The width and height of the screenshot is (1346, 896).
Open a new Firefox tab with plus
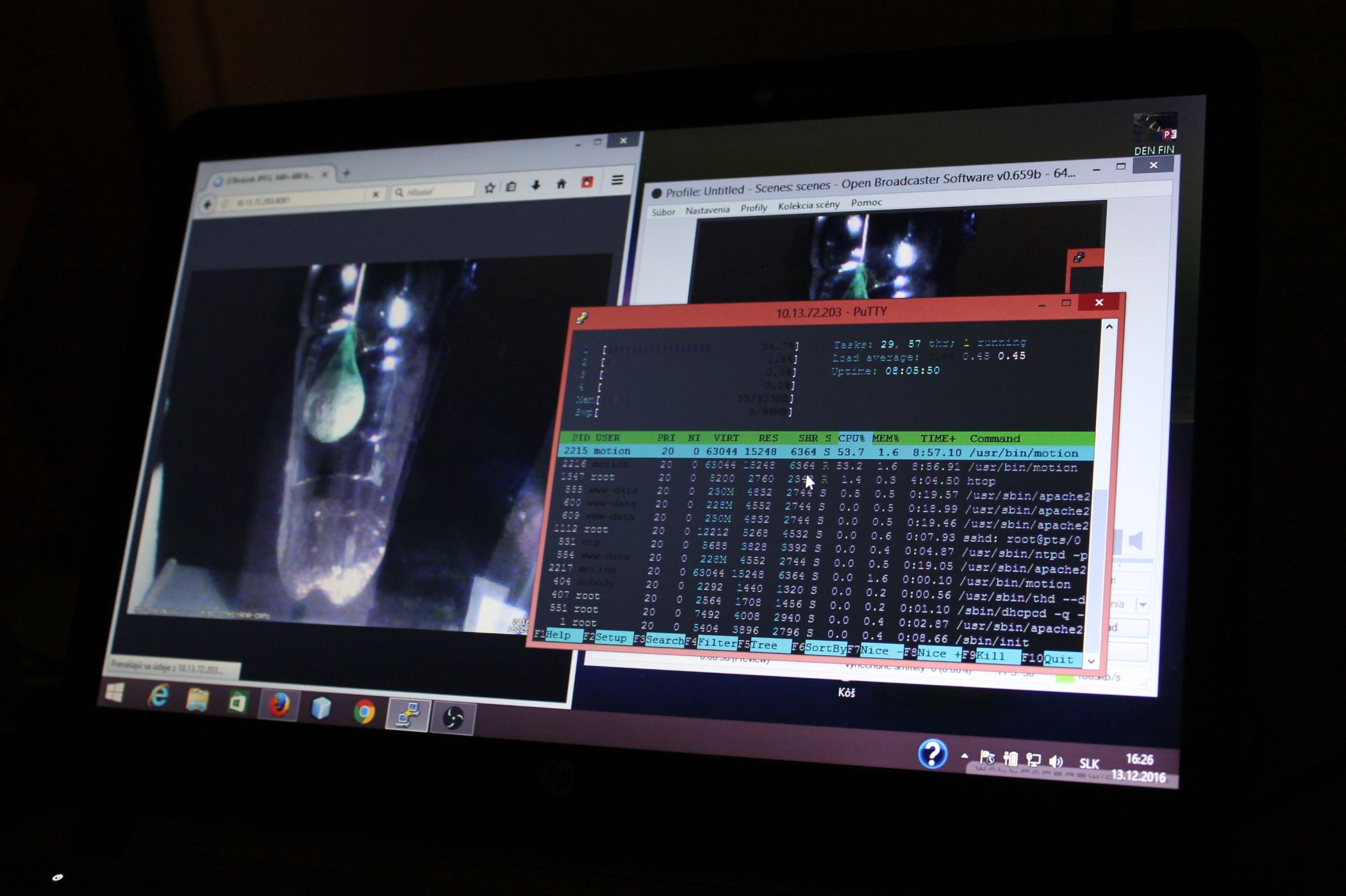(346, 173)
